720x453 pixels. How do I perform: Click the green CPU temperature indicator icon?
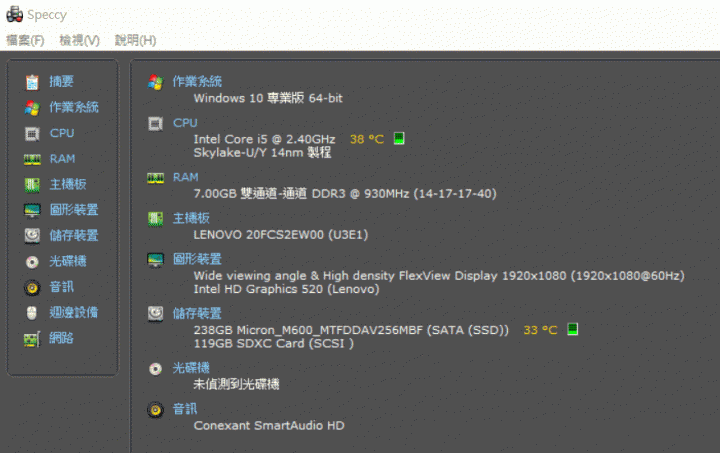pos(399,138)
